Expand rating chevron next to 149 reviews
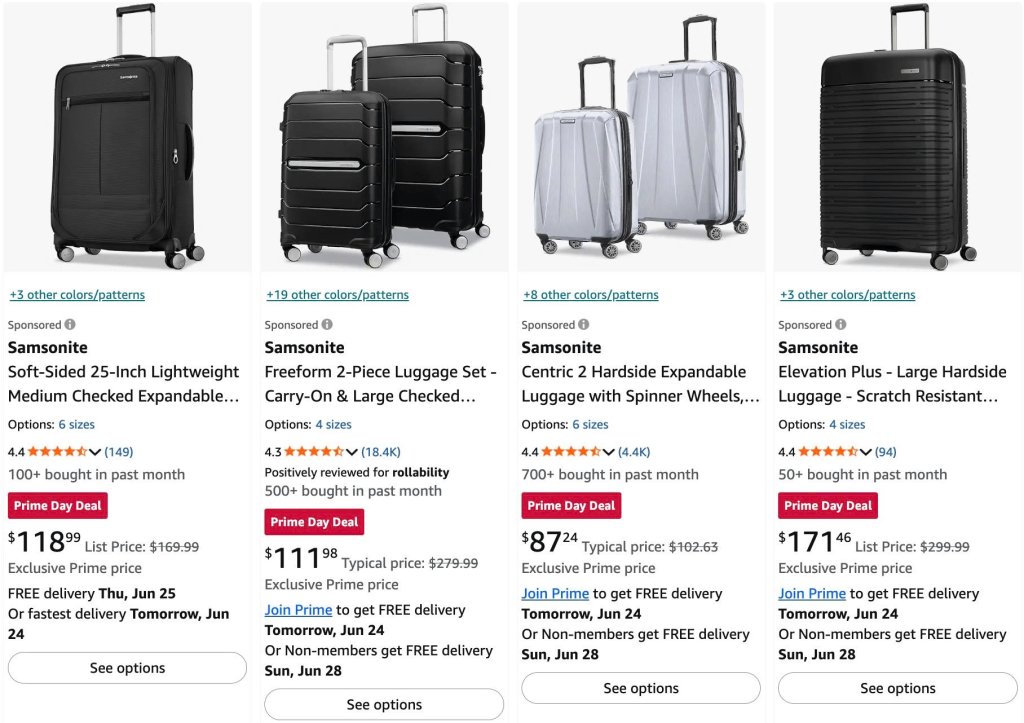This screenshot has height=723, width=1024. click(x=95, y=452)
